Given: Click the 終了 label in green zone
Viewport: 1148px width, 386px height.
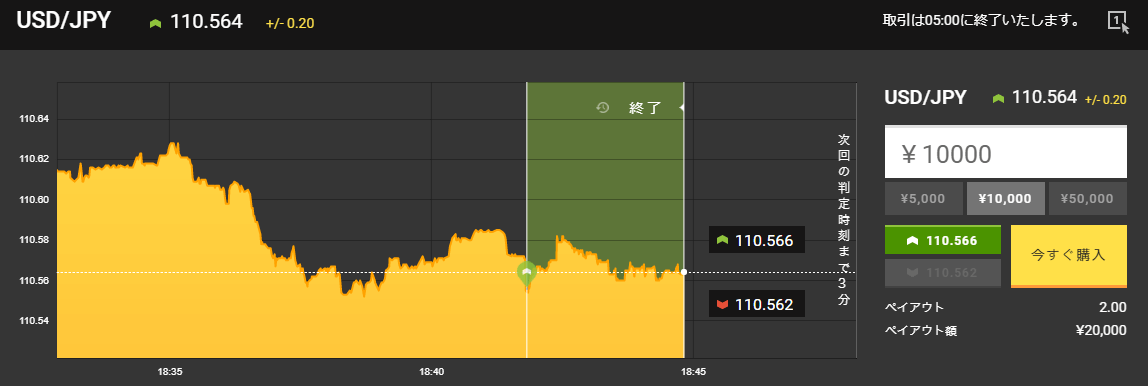Looking at the screenshot, I should pyautogui.click(x=645, y=108).
